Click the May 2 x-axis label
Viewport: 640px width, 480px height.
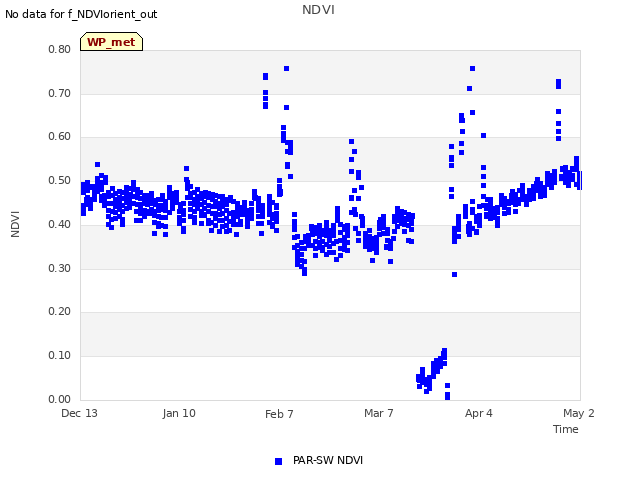[579, 413]
